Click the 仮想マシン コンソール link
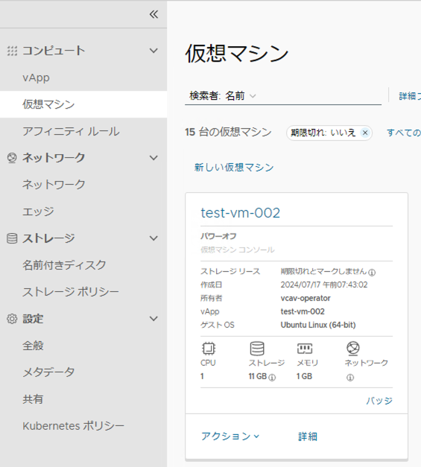This screenshot has height=467, width=421. pyautogui.click(x=238, y=250)
